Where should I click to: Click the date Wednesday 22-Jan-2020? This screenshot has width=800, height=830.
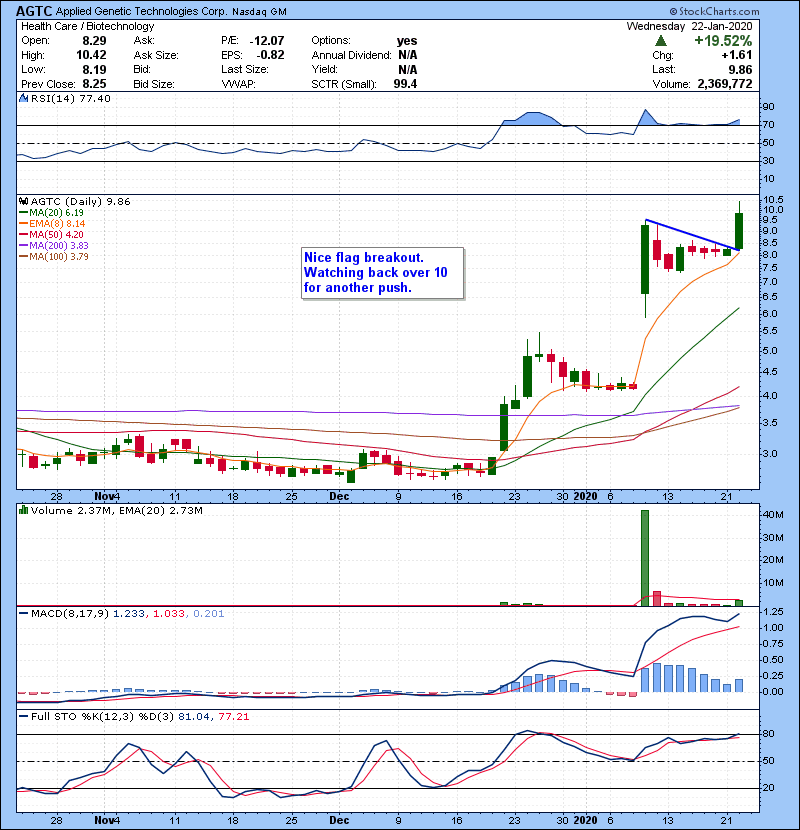[689, 26]
